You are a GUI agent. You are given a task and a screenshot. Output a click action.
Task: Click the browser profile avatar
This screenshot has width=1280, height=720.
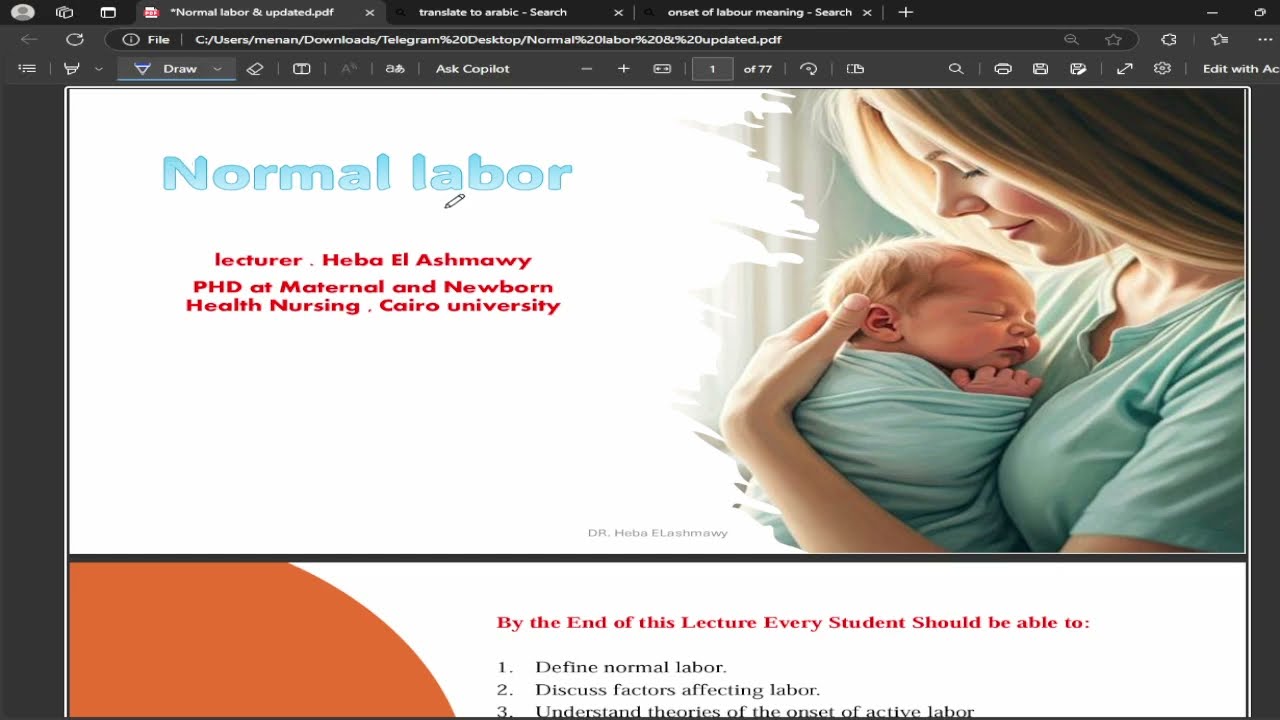[x=22, y=12]
